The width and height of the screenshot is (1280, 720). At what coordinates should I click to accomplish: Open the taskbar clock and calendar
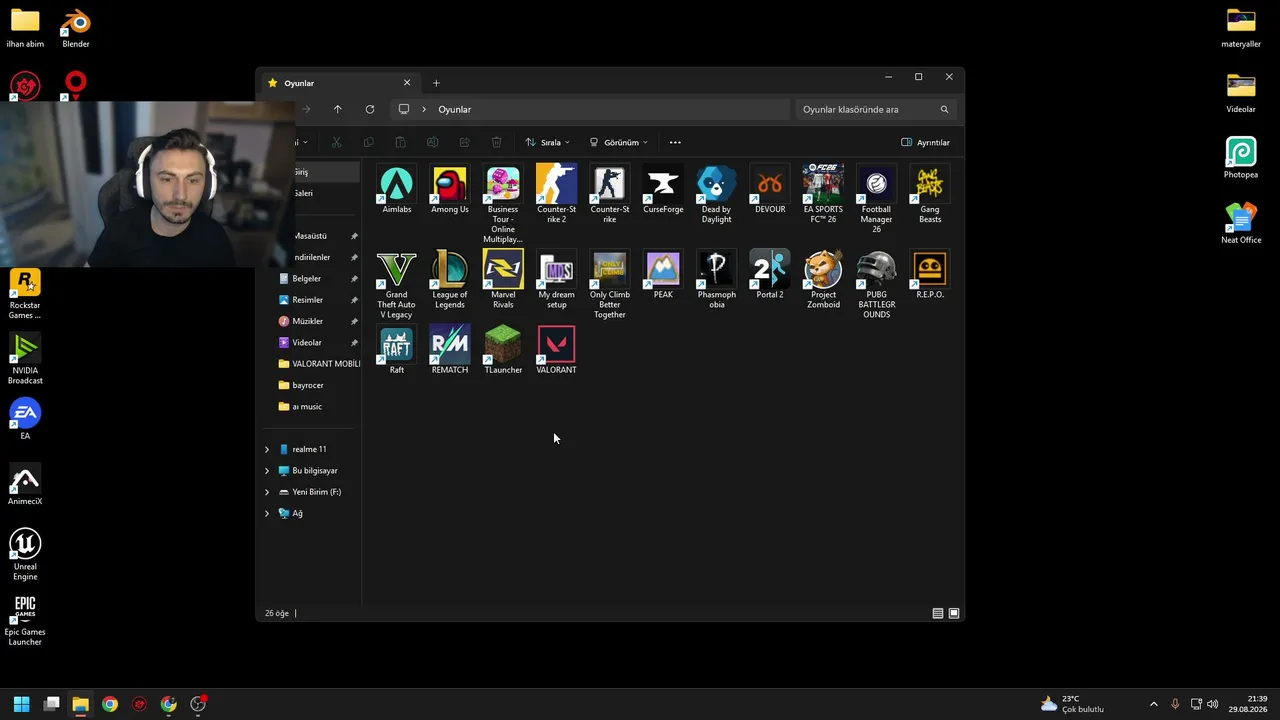[1250, 704]
